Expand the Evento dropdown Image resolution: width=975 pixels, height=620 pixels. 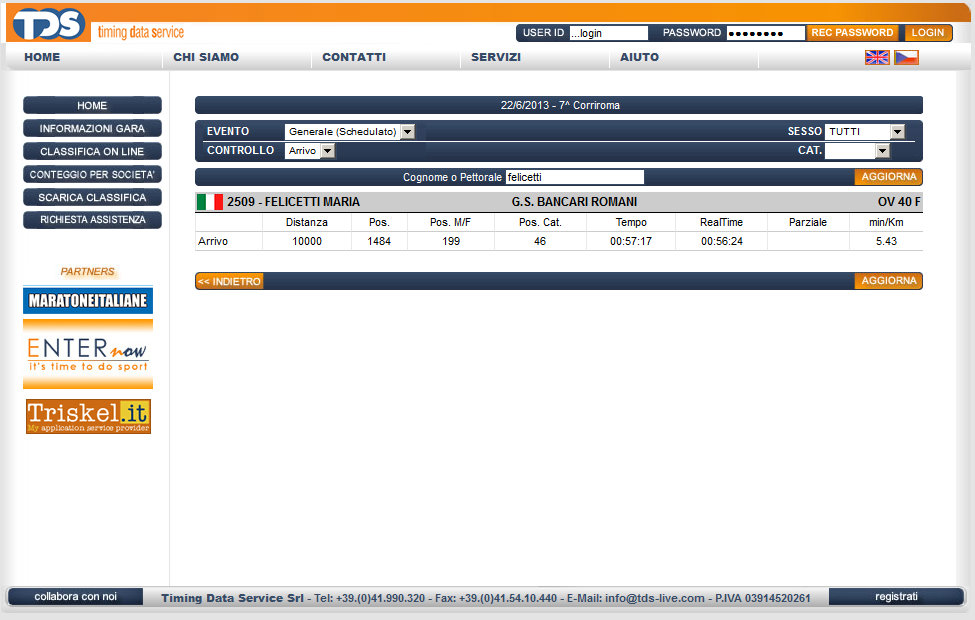click(x=349, y=132)
